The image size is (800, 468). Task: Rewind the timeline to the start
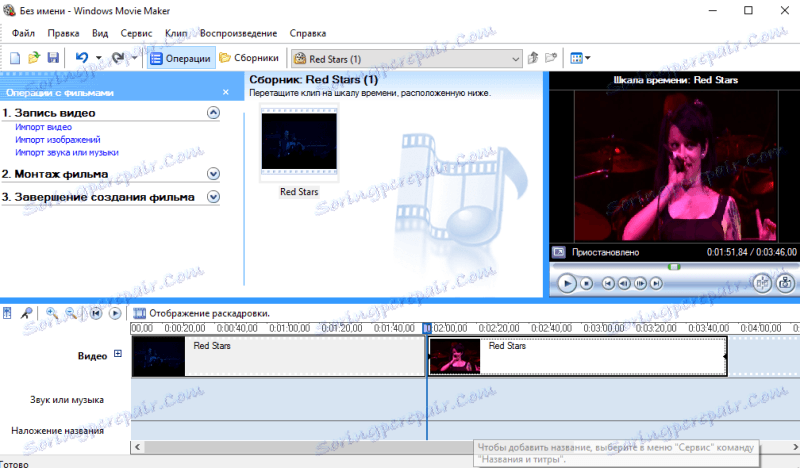pyautogui.click(x=96, y=313)
